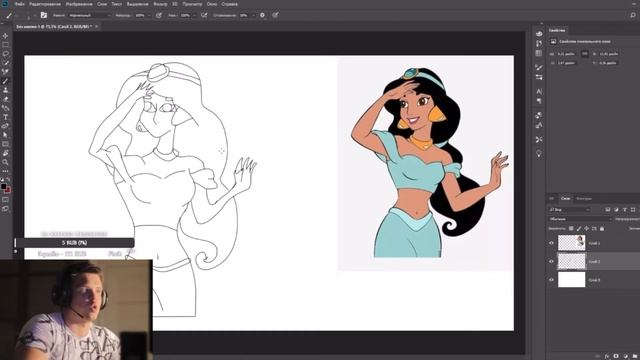
Task: Open the three-dots Edit Toolbar button
Action: pyautogui.click(x=5, y=171)
